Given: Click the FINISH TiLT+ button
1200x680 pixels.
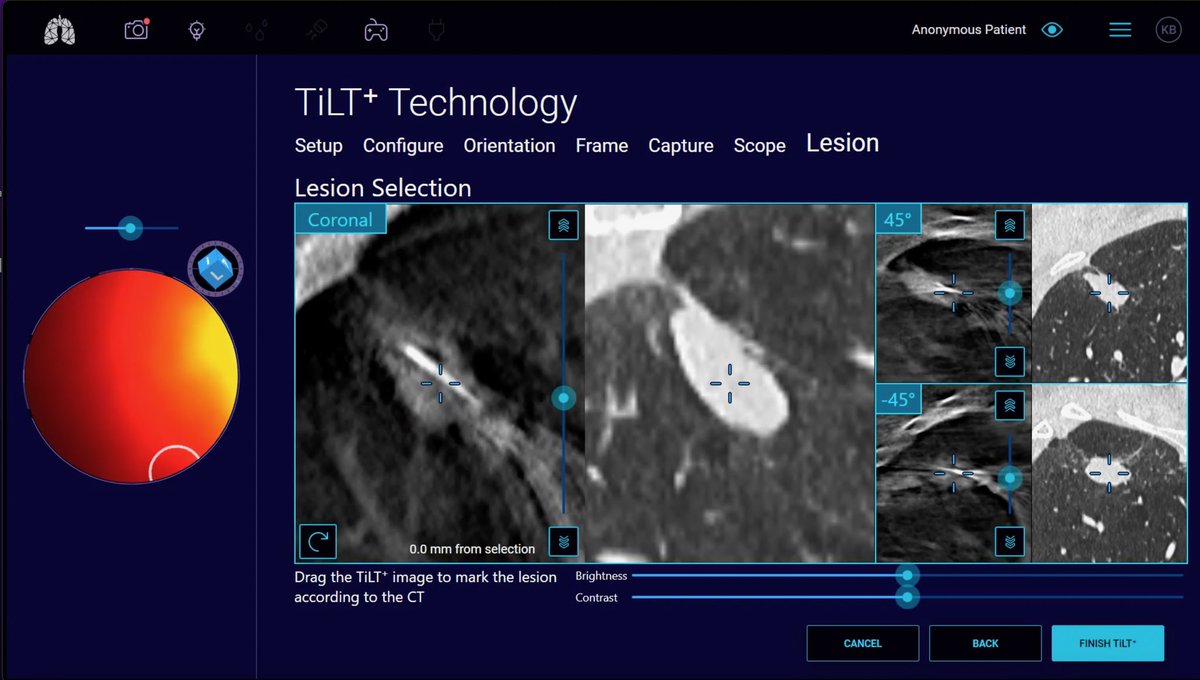Looking at the screenshot, I should pos(1108,643).
